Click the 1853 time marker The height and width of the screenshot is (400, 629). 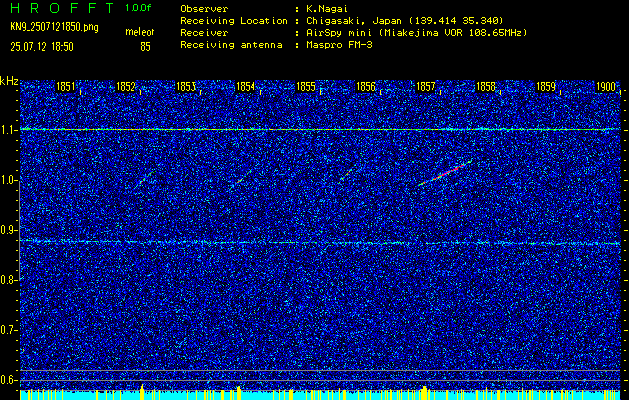[186, 87]
